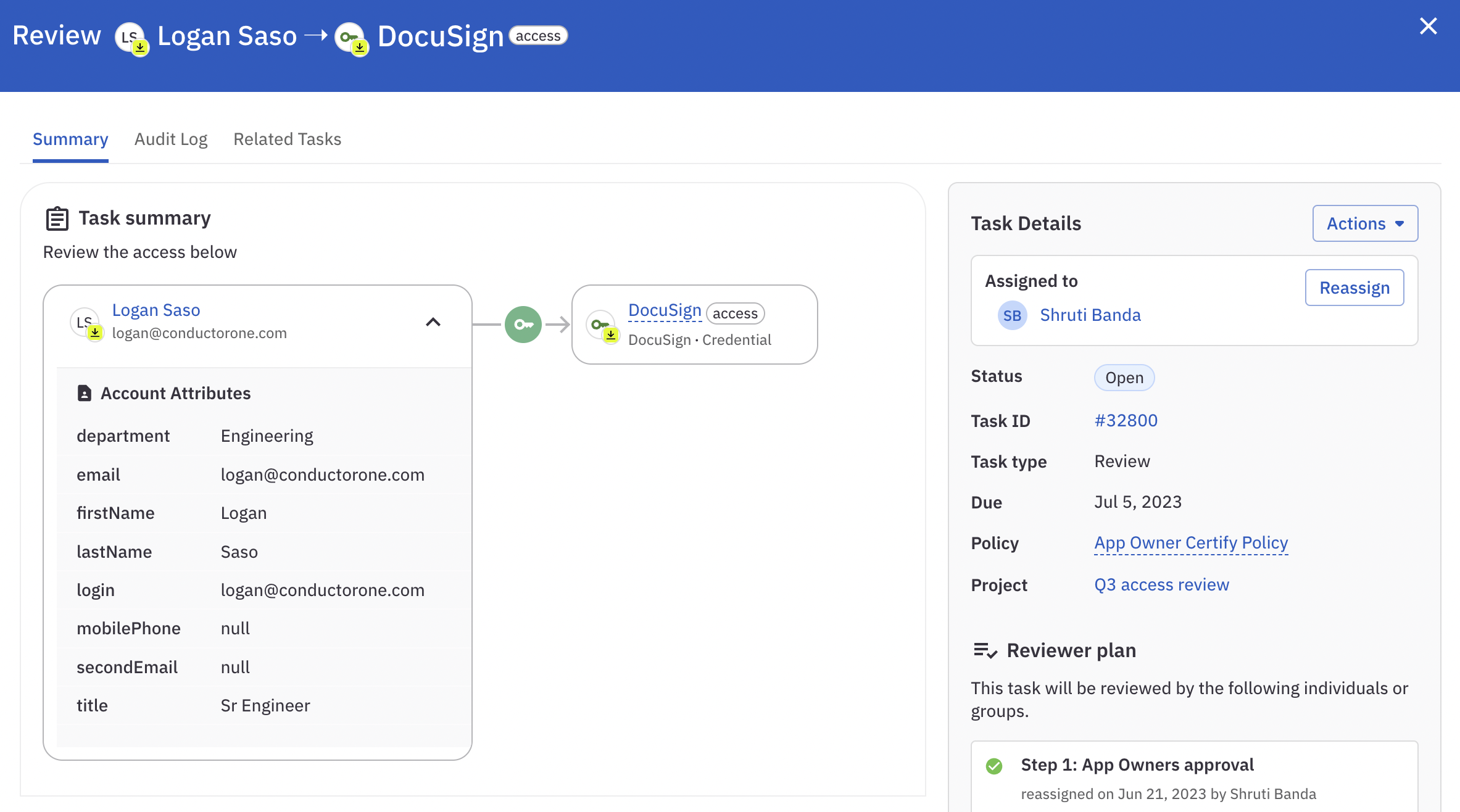1460x812 pixels.
Task: Open the Related Tasks tab
Action: (x=287, y=139)
